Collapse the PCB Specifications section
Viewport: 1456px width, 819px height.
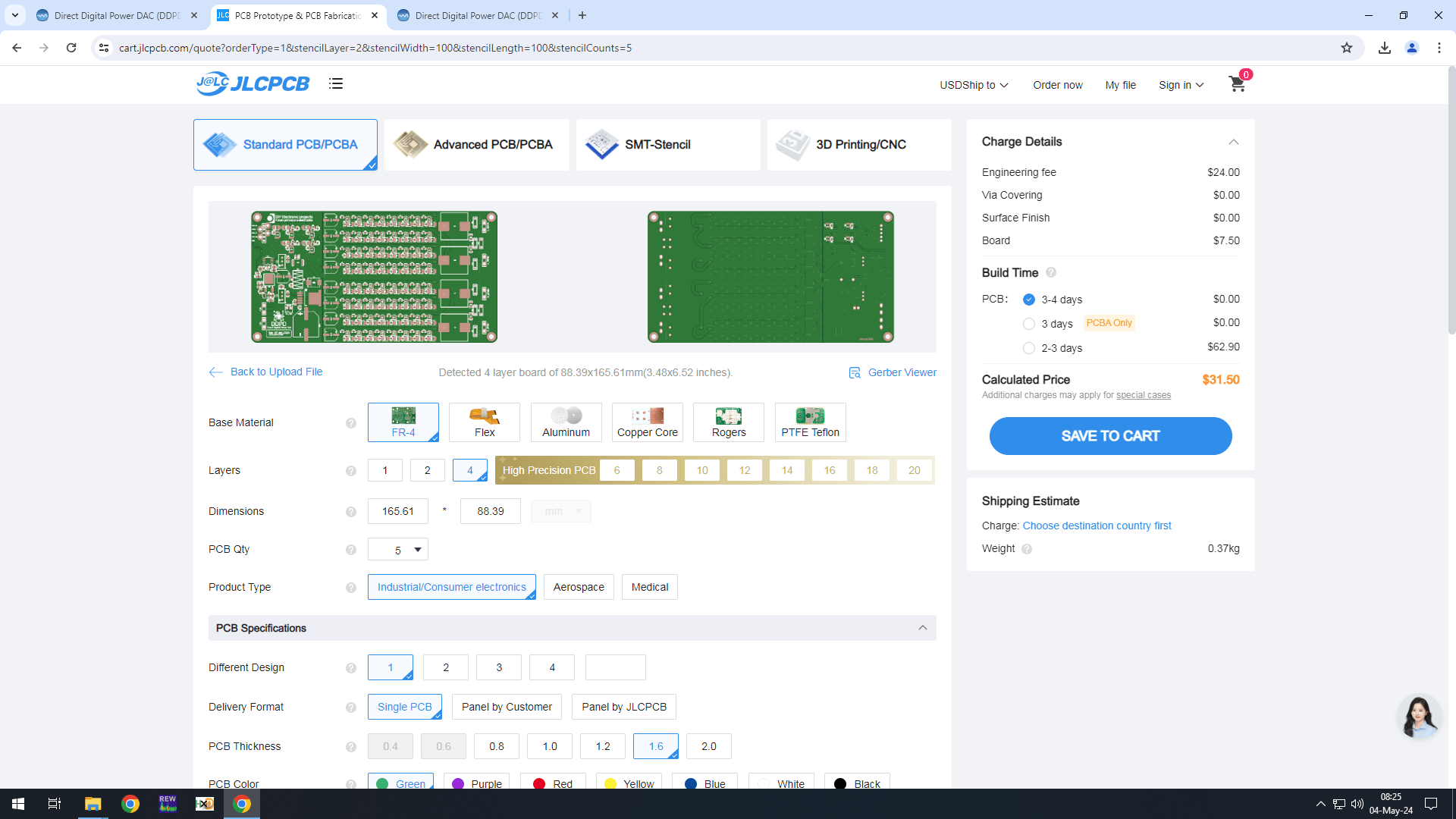coord(923,628)
